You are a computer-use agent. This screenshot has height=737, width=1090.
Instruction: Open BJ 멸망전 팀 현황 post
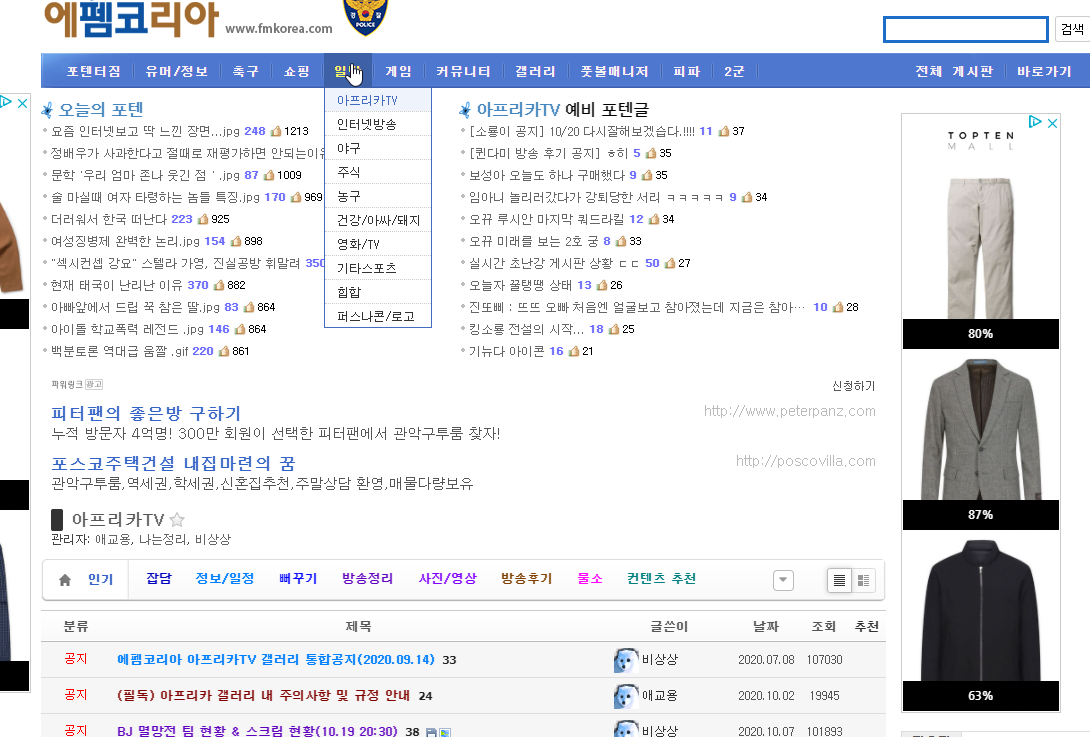tap(257, 731)
